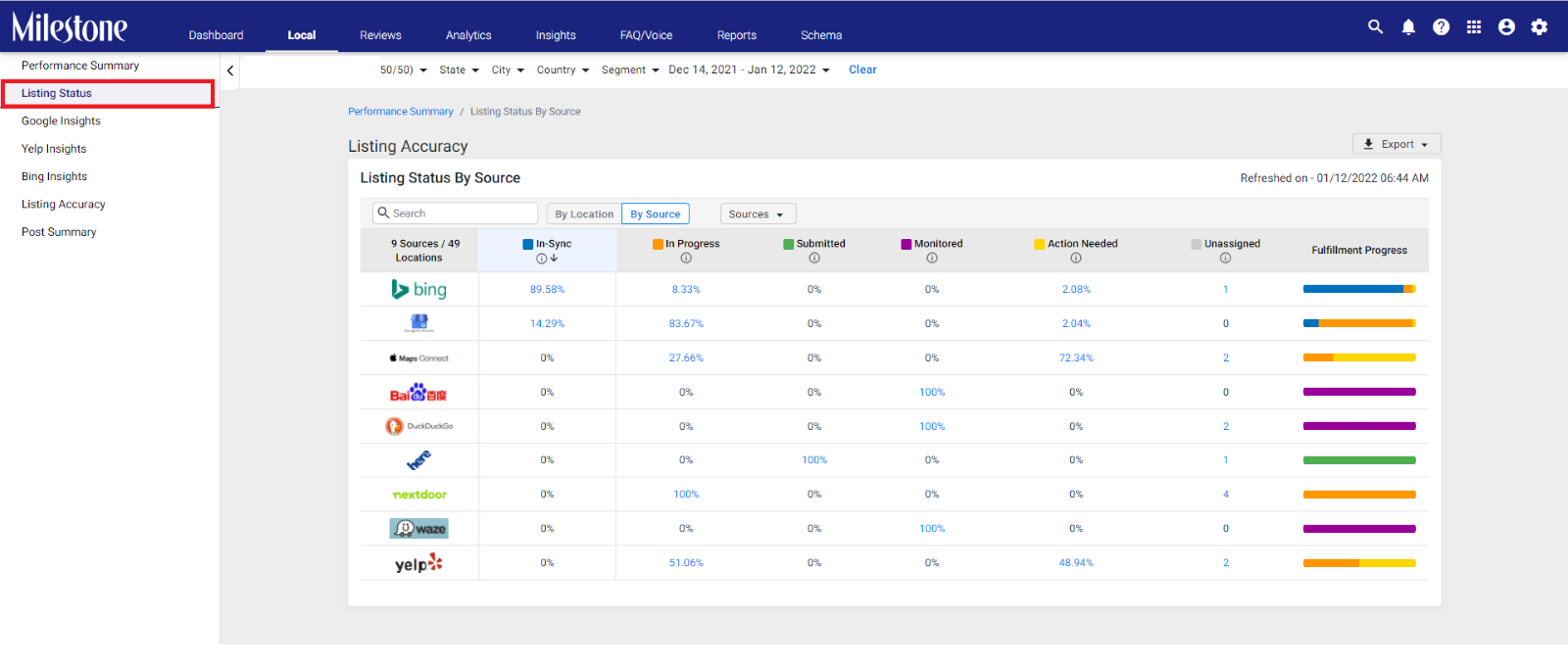Screen dimensions: 1568x666
Task: Open the settings gear icon
Action: 1539,27
